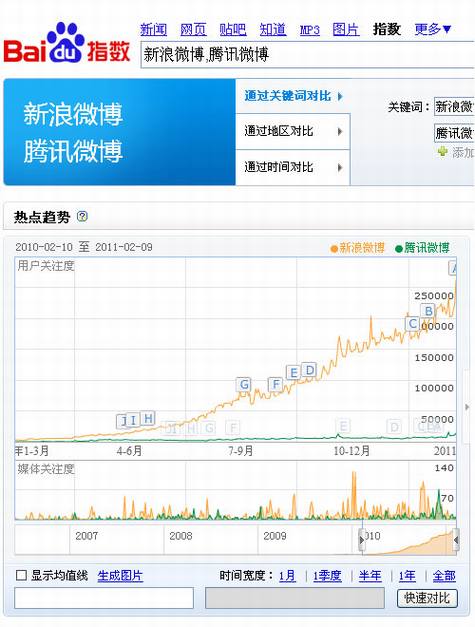Click the orange marker H on the chart
Screen dimensions: 475x627
[148, 419]
